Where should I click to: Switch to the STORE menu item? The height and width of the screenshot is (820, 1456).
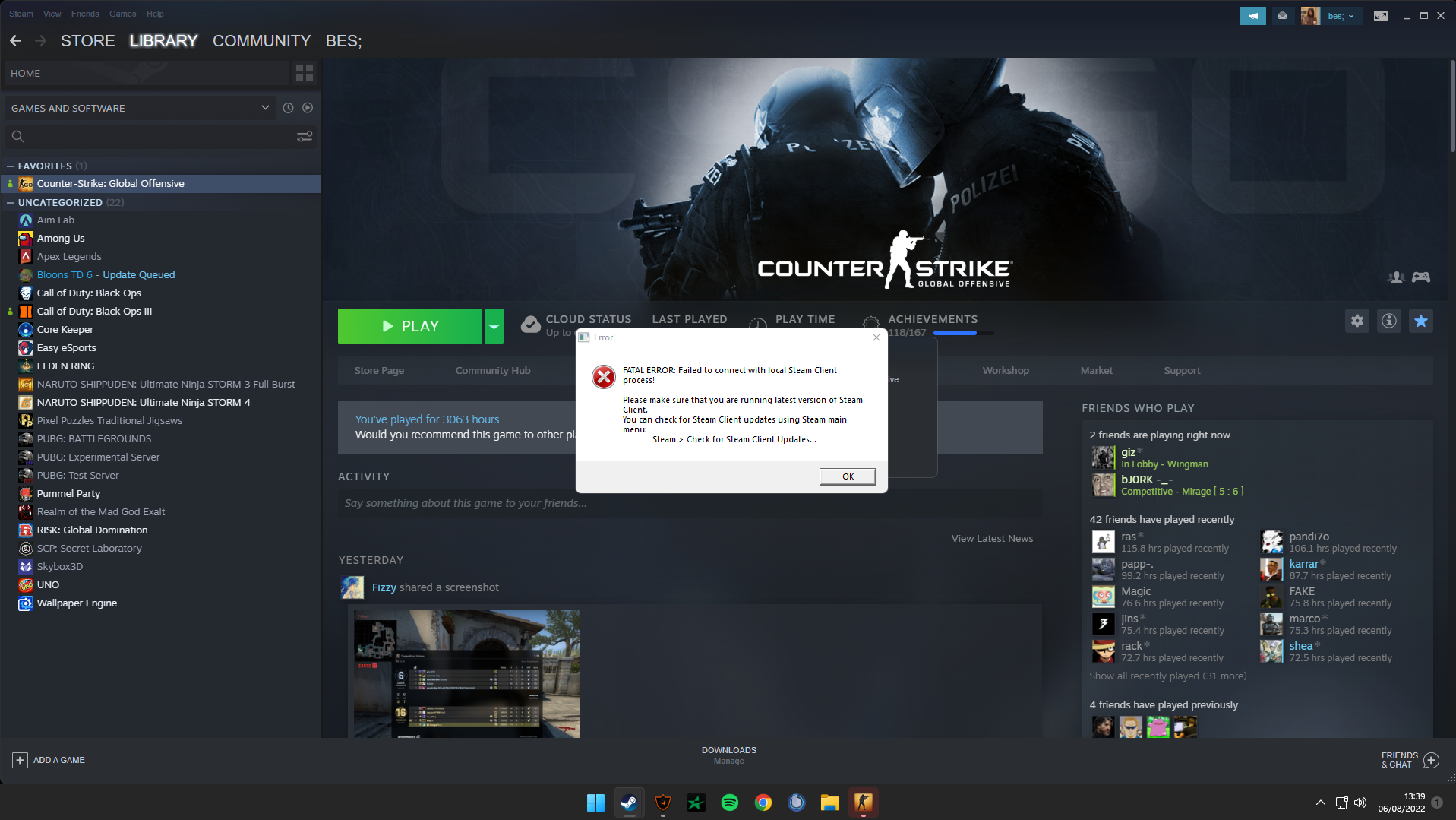click(87, 40)
